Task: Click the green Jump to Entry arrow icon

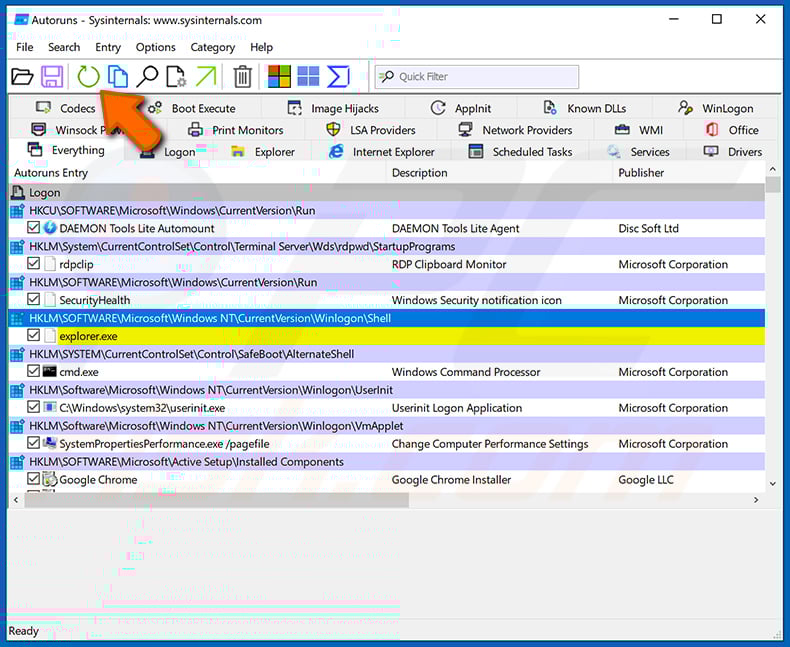Action: click(206, 77)
